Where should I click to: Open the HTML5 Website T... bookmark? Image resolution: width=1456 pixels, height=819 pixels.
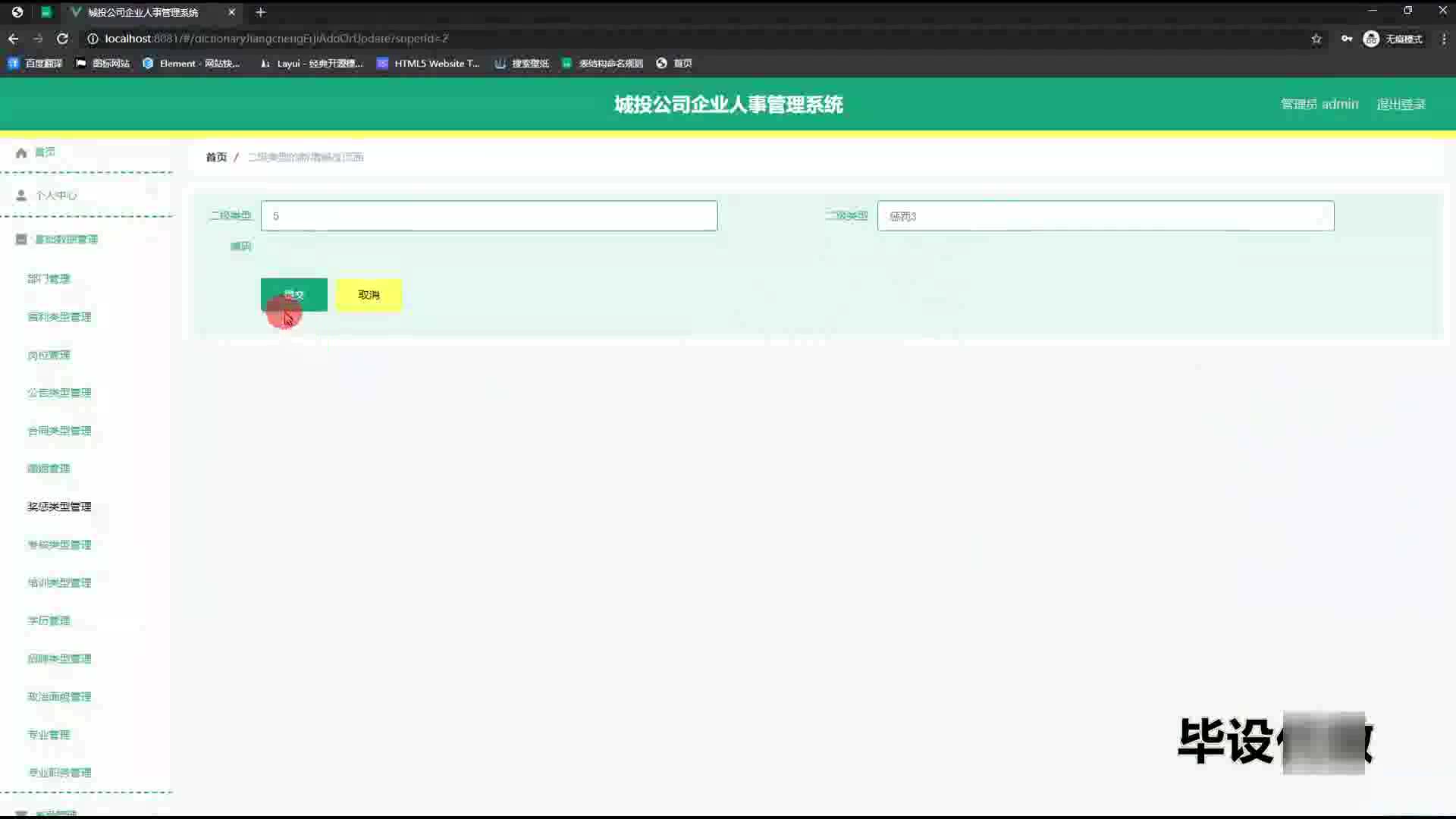[x=428, y=64]
